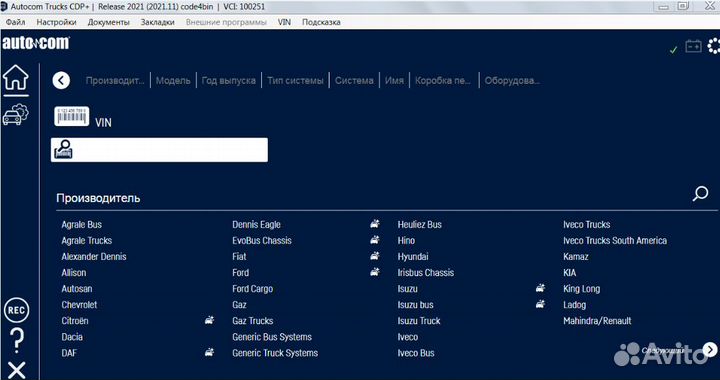Select Heuliez Bus manufacturer
This screenshot has width=720, height=380.
420,224
